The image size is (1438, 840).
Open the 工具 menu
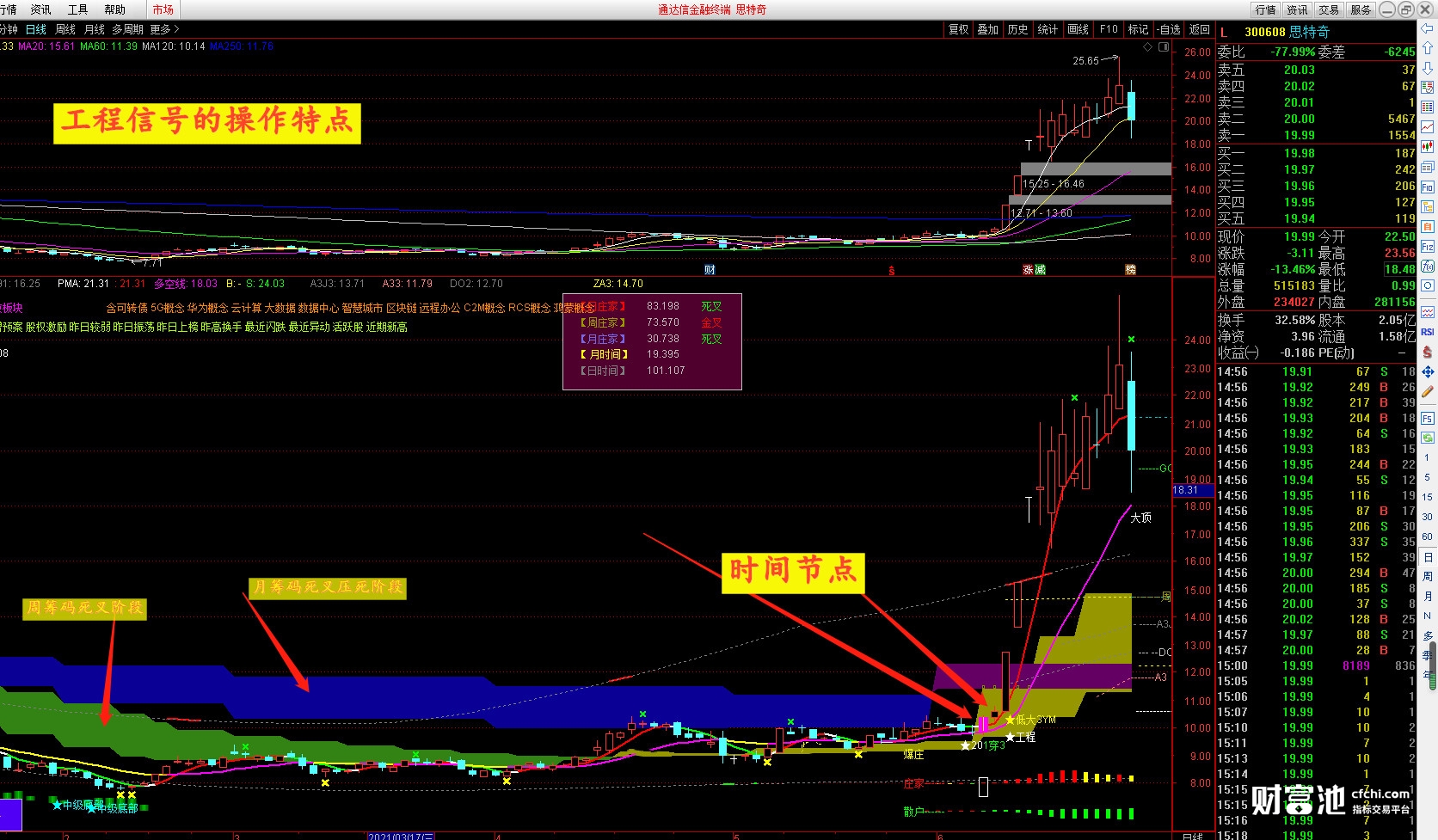pos(77,9)
